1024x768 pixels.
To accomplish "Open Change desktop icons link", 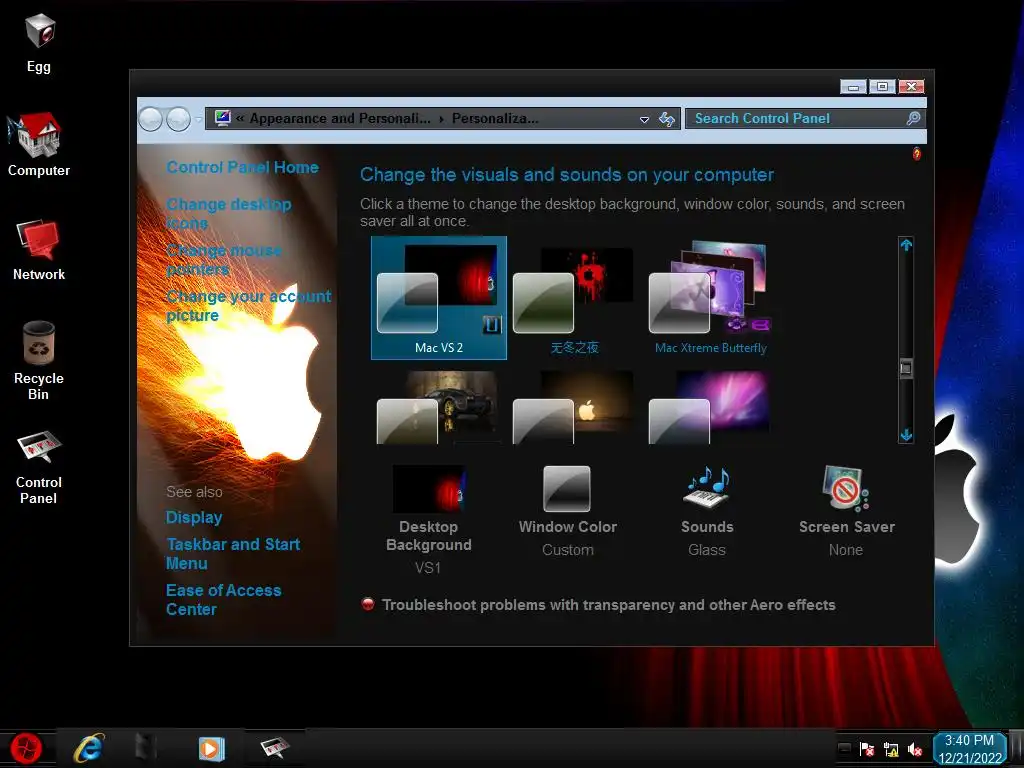I will (x=229, y=214).
